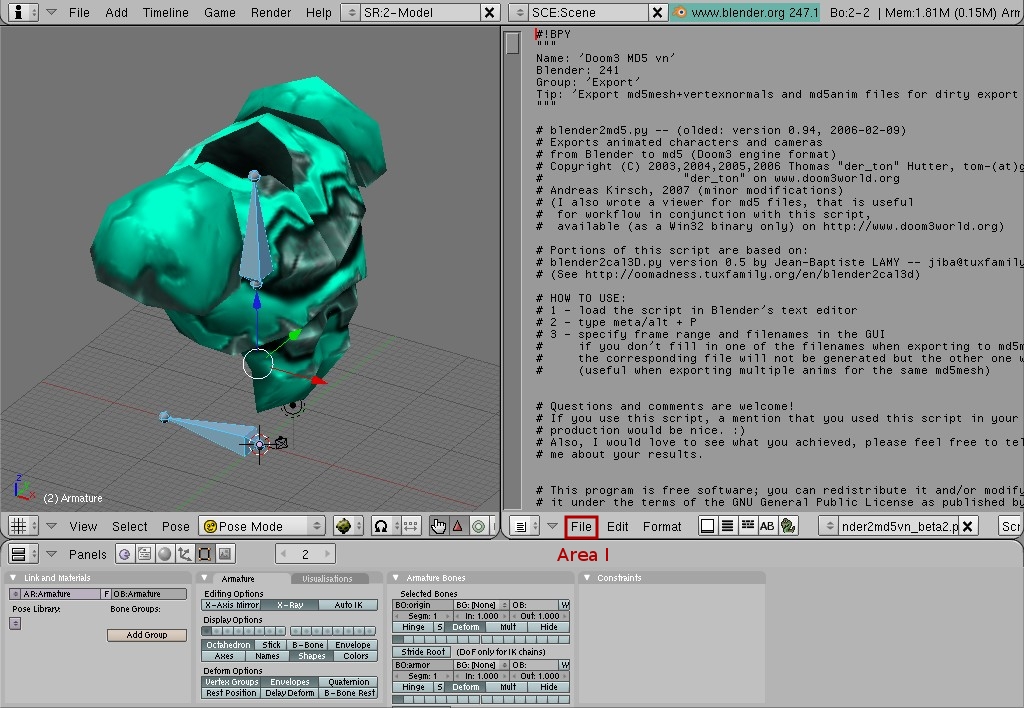
Task: Select the Editing context square icon
Action: pos(204,554)
